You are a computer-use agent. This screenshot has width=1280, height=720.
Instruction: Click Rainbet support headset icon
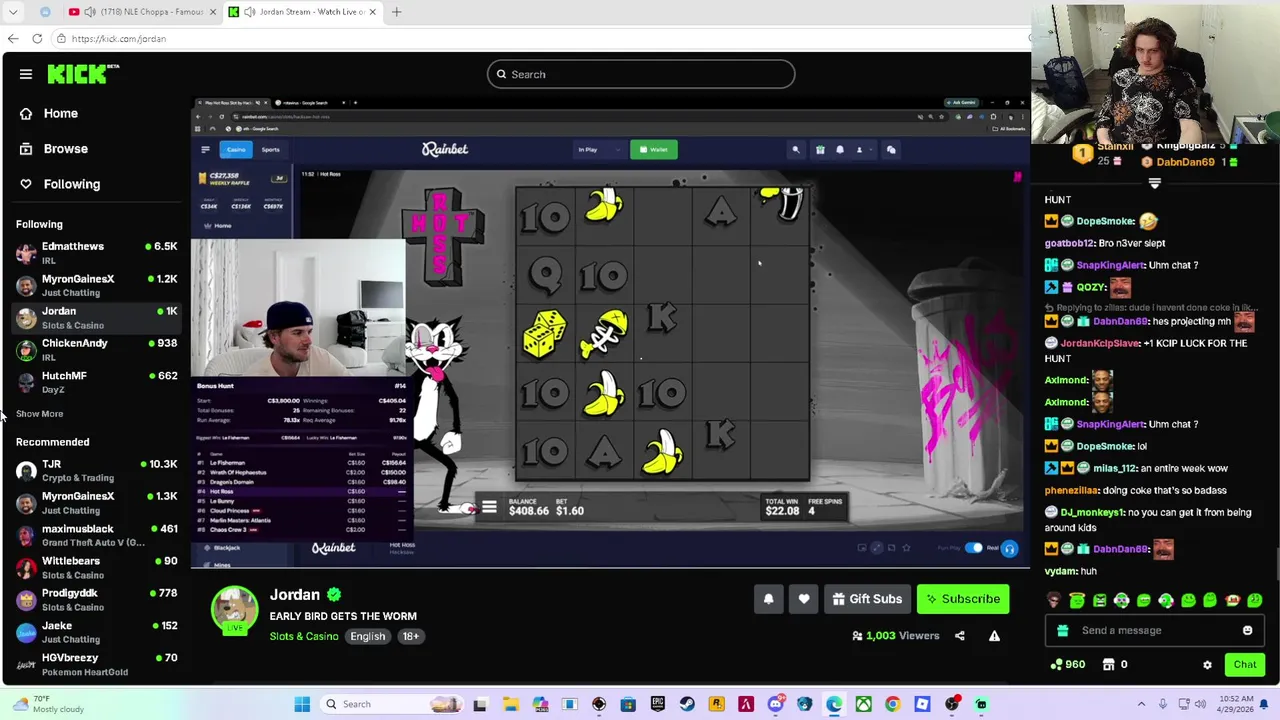(x=1009, y=548)
